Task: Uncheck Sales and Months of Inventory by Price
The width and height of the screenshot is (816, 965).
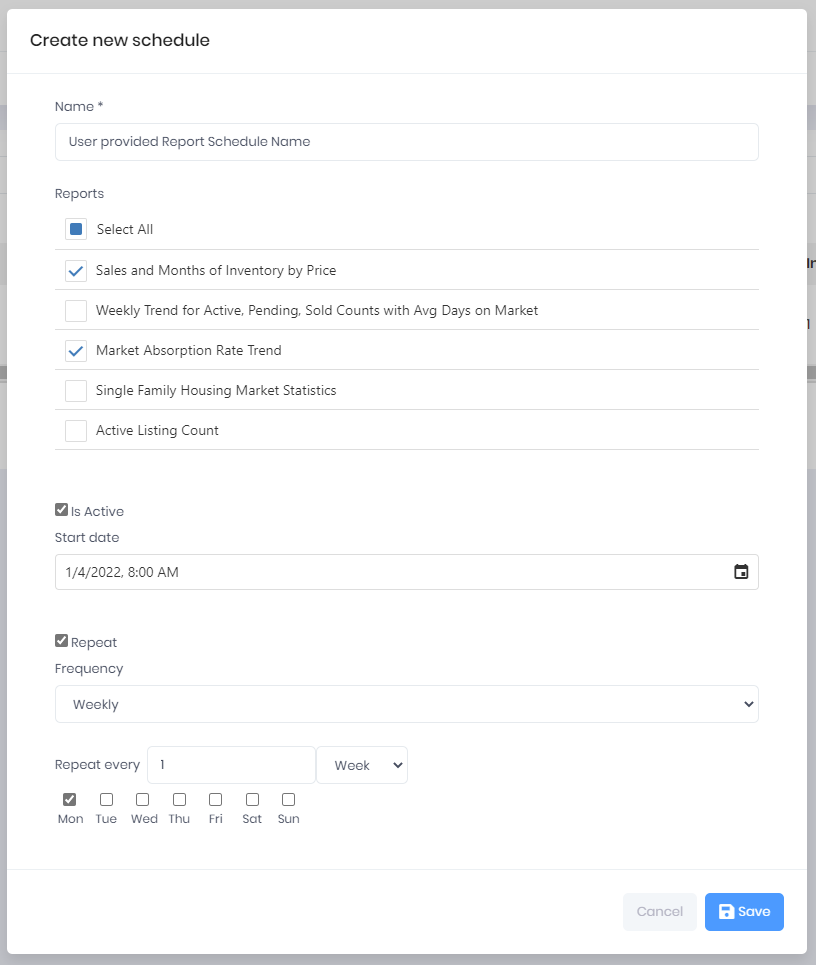Action: point(76,270)
